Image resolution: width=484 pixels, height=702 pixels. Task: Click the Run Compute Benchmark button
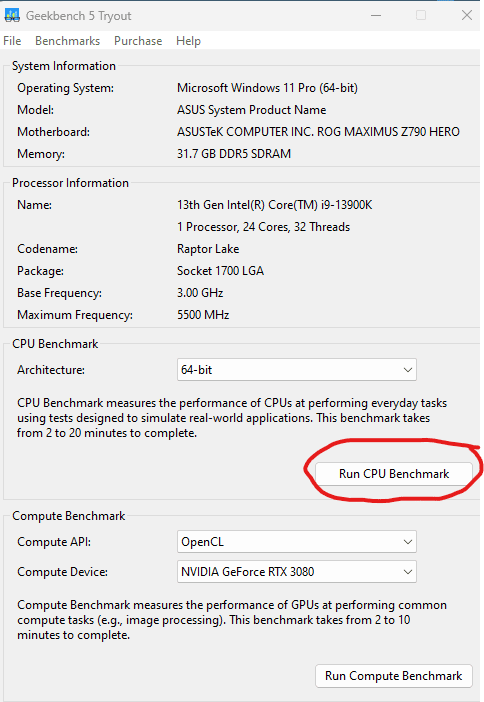394,676
